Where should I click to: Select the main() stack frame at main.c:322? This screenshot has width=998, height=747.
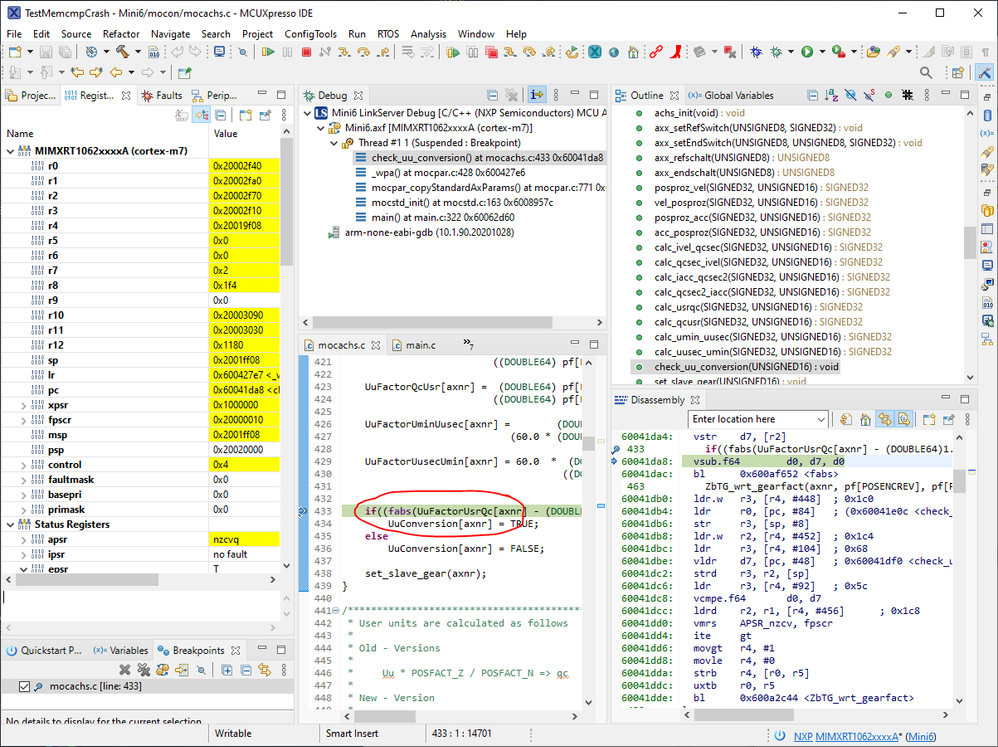tap(440, 217)
